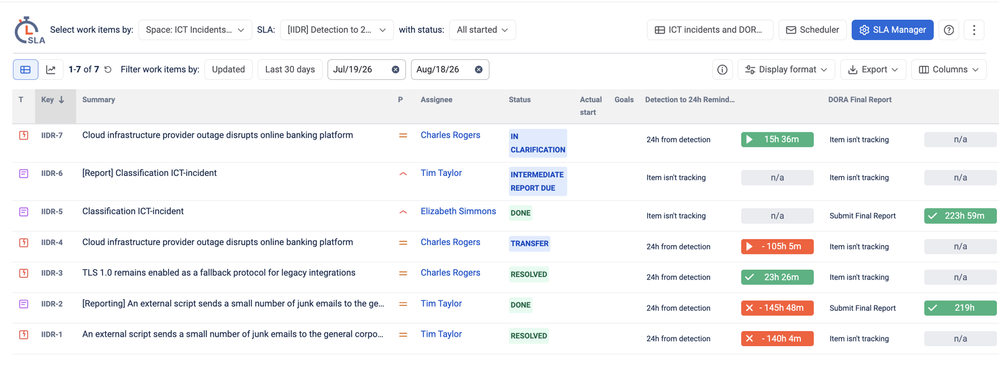Click the -145h 48m failed SLA timer
Screen dimensions: 999x368
click(x=777, y=308)
